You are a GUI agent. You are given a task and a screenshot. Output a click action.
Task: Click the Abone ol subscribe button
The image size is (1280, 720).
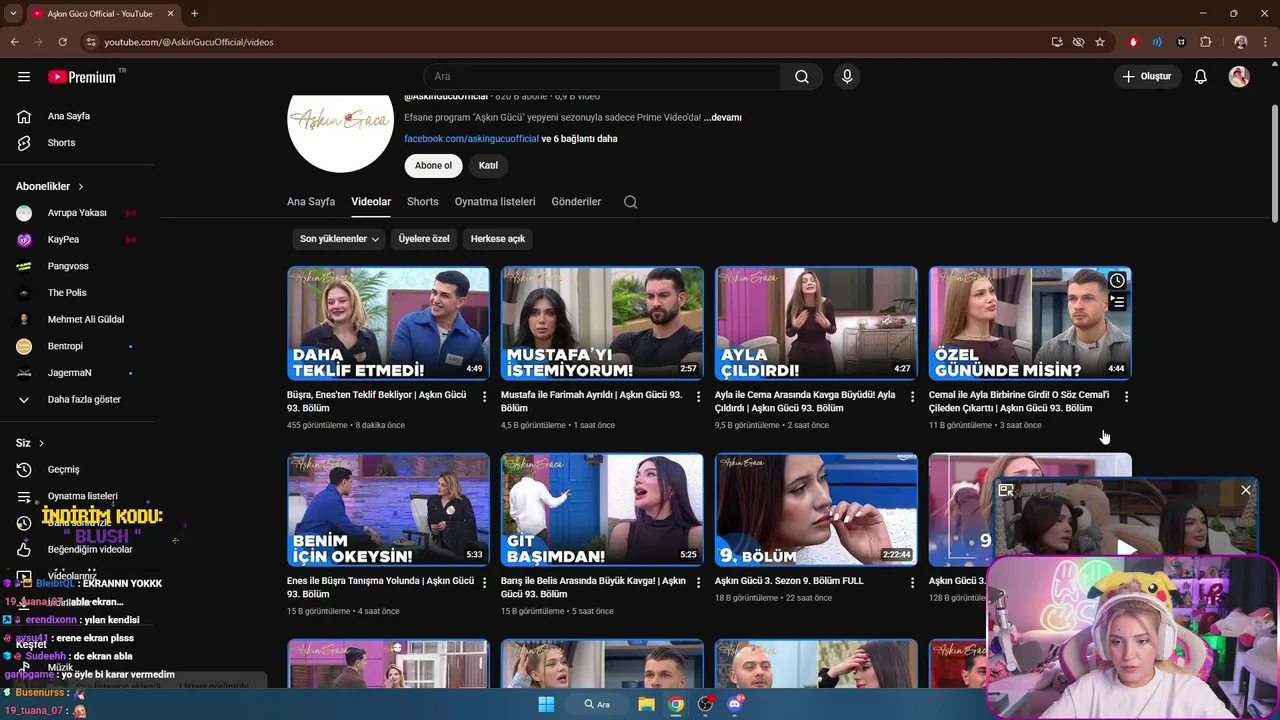tap(433, 166)
